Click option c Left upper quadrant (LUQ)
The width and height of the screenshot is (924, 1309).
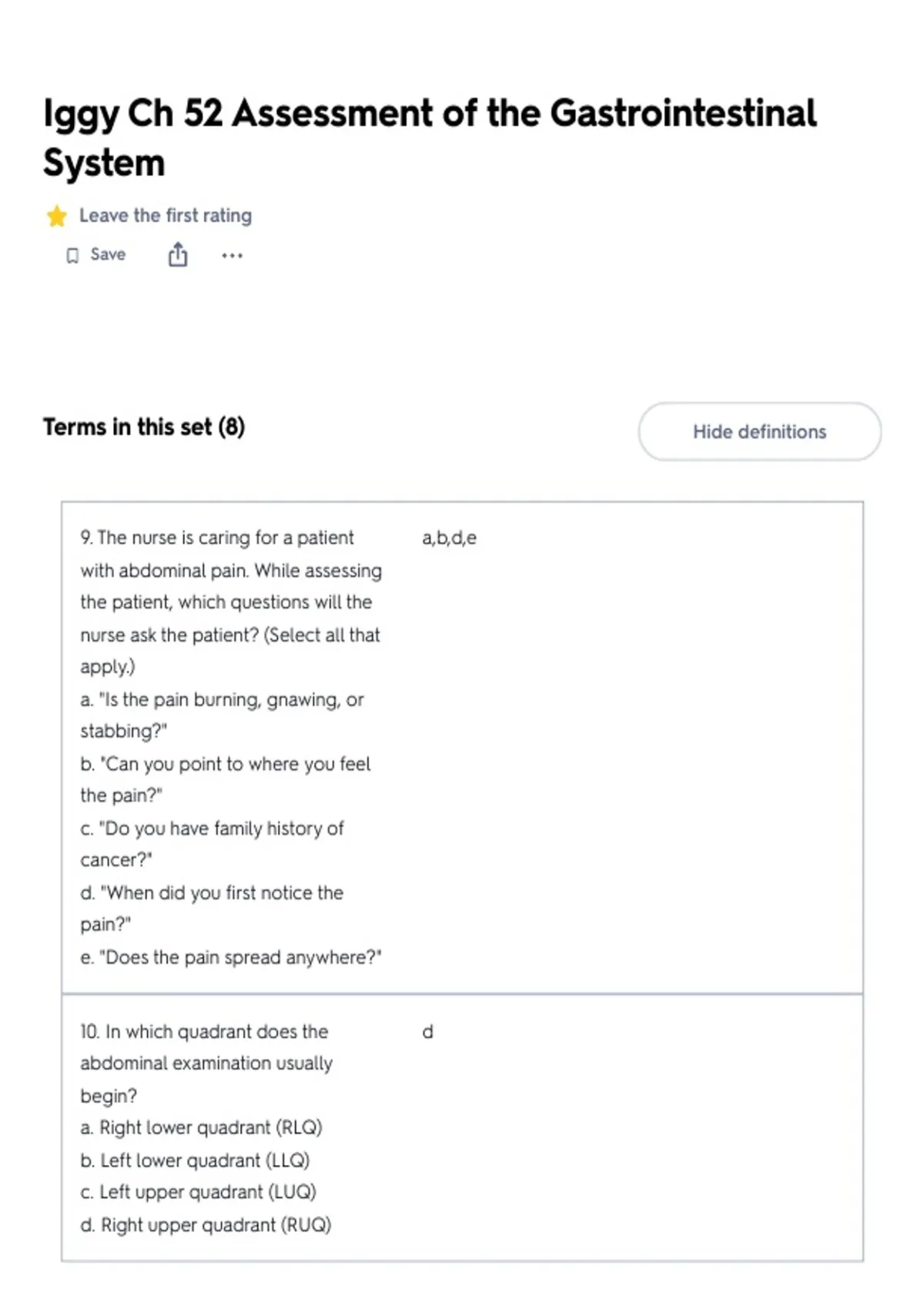click(198, 1192)
